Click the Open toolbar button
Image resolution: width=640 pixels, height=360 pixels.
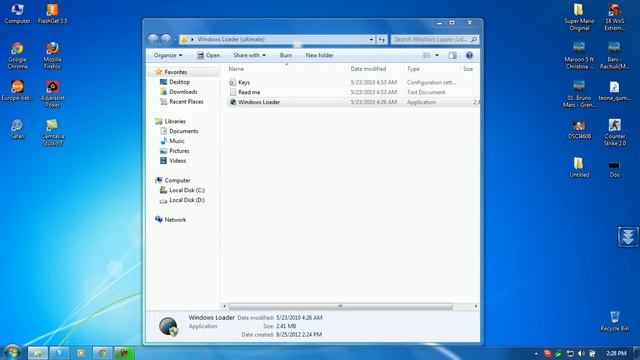tap(208, 55)
